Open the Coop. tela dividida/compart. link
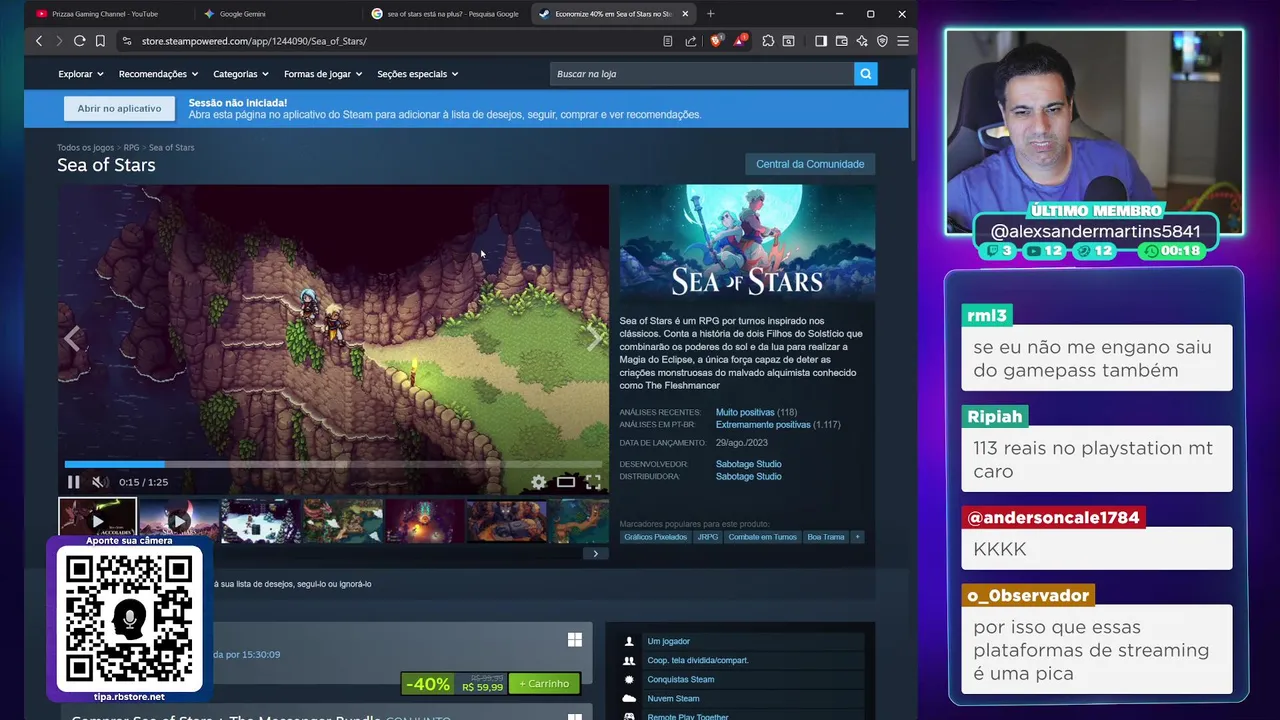 (x=698, y=660)
